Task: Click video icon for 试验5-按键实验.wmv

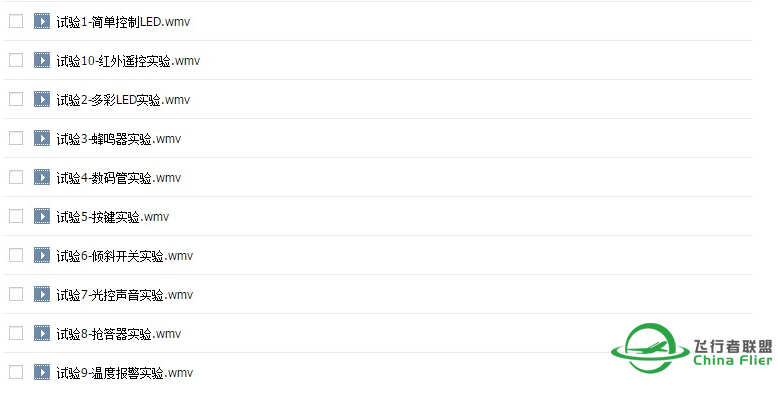Action: coord(42,216)
